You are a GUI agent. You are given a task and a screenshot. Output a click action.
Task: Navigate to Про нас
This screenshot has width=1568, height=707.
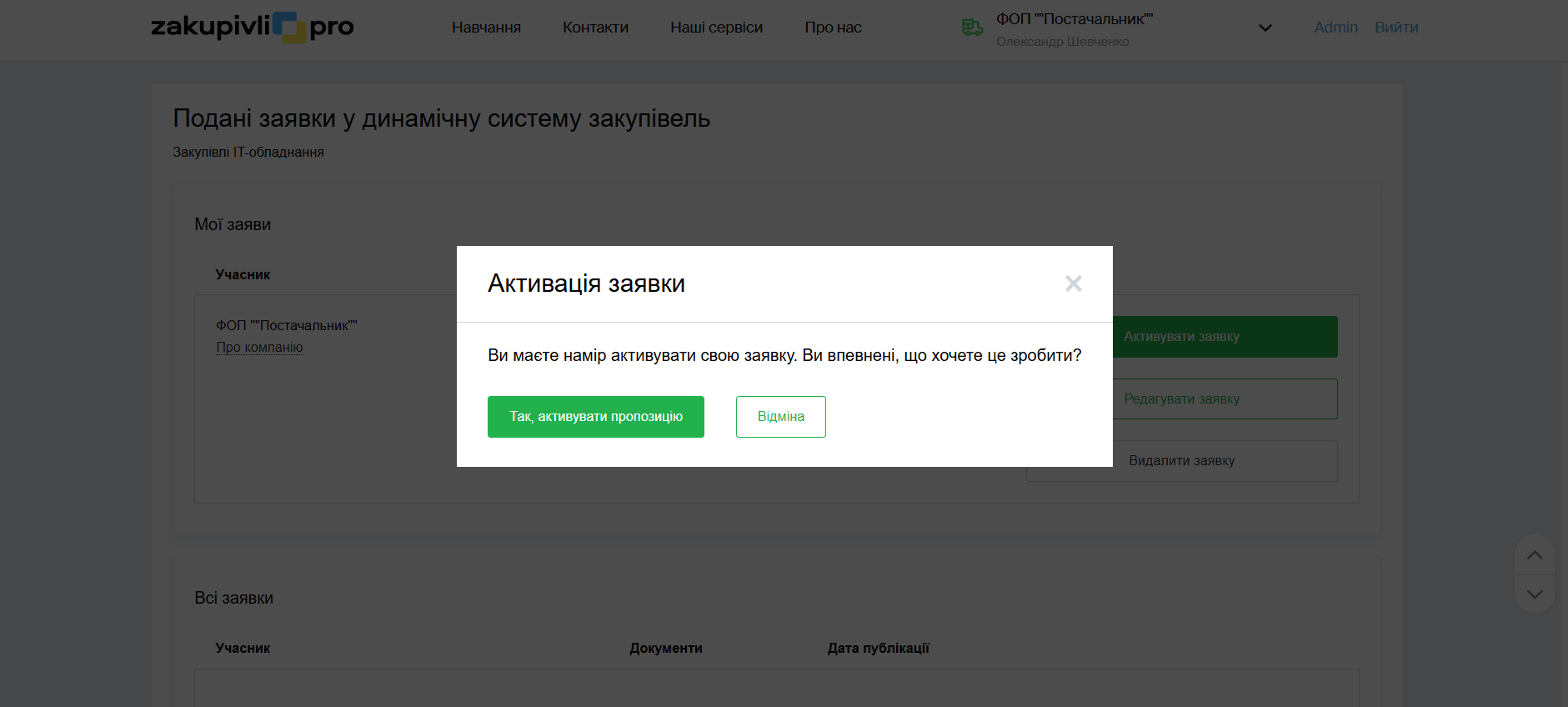pyautogui.click(x=833, y=28)
